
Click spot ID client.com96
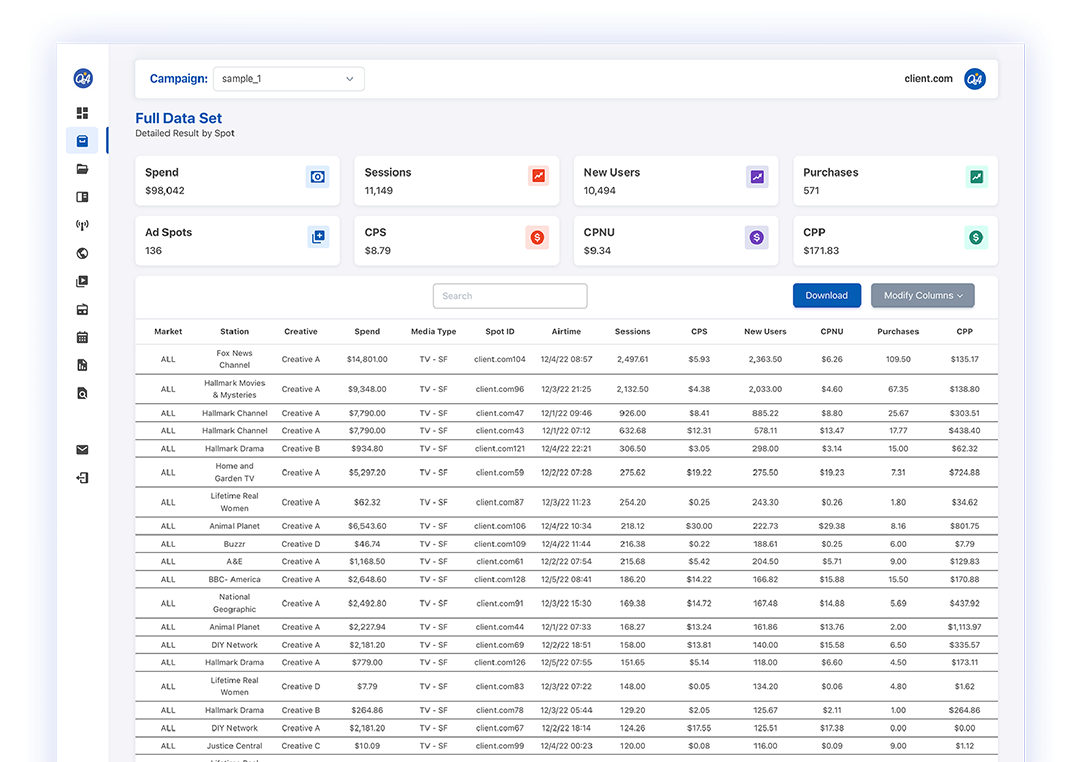[500, 389]
